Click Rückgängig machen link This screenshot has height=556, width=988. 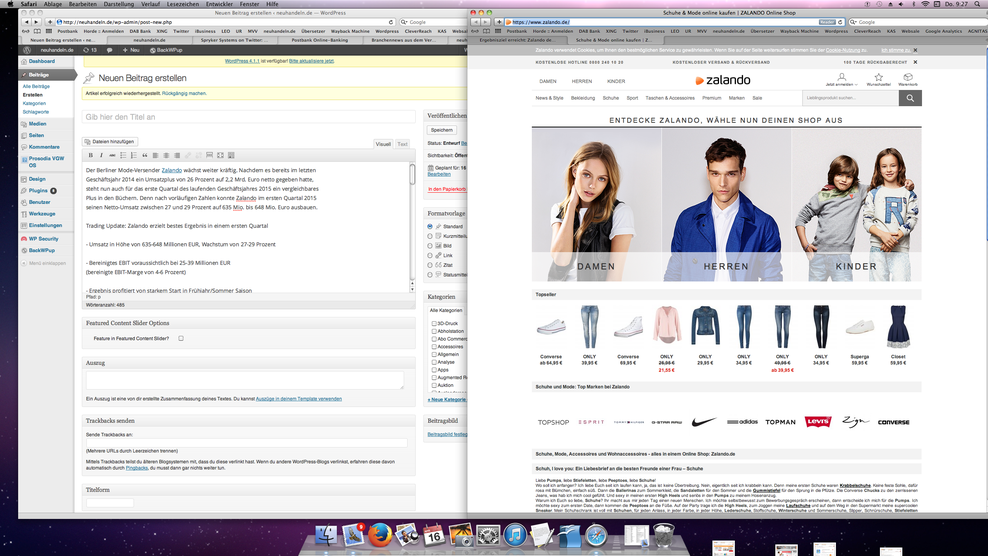pyautogui.click(x=184, y=93)
